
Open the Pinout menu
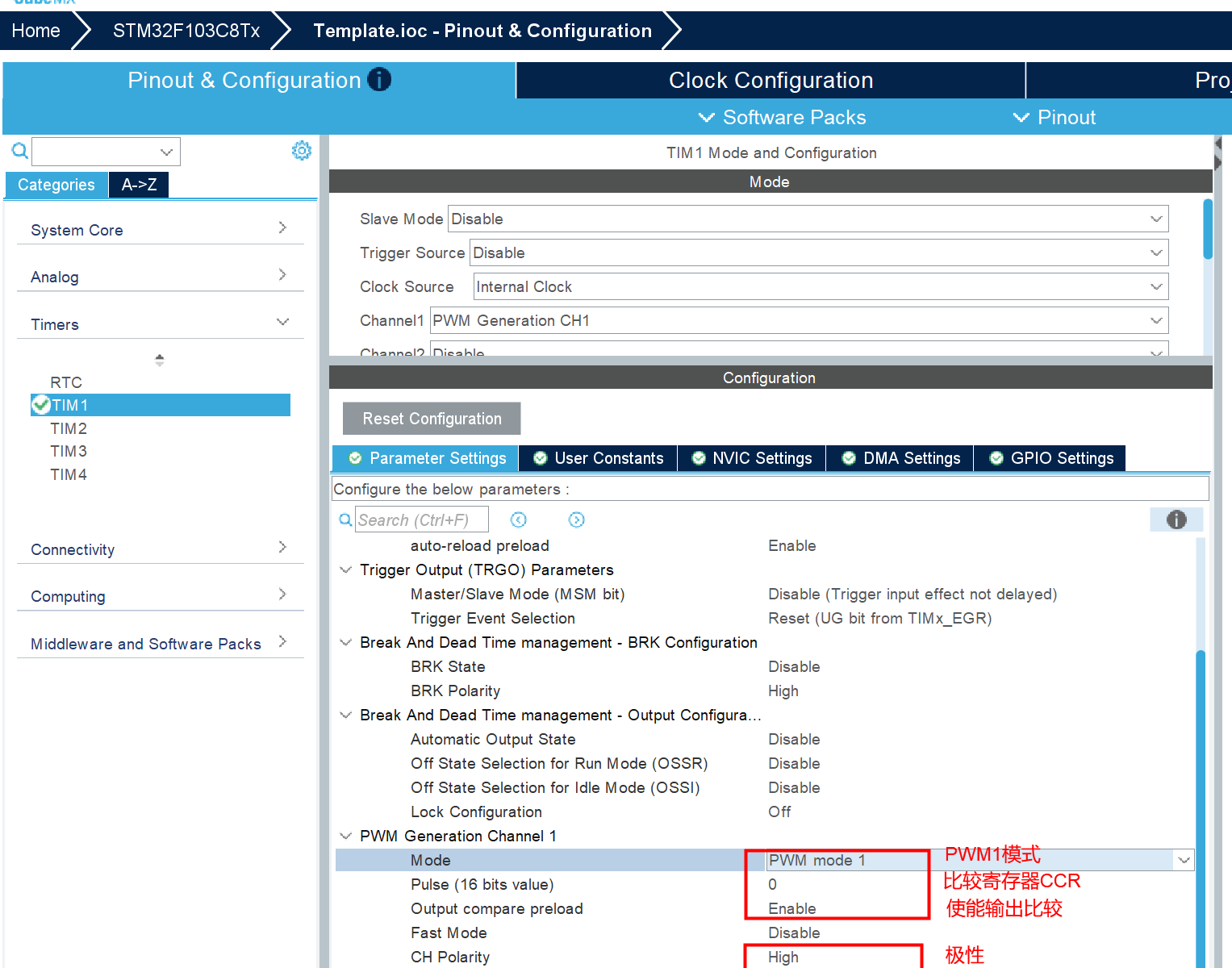click(x=1055, y=117)
